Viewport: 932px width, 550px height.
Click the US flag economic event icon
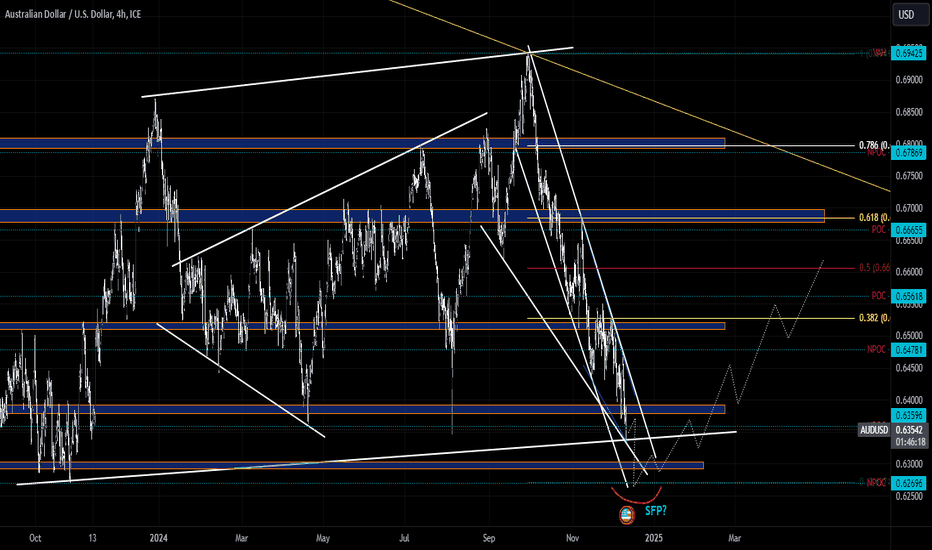coord(627,515)
